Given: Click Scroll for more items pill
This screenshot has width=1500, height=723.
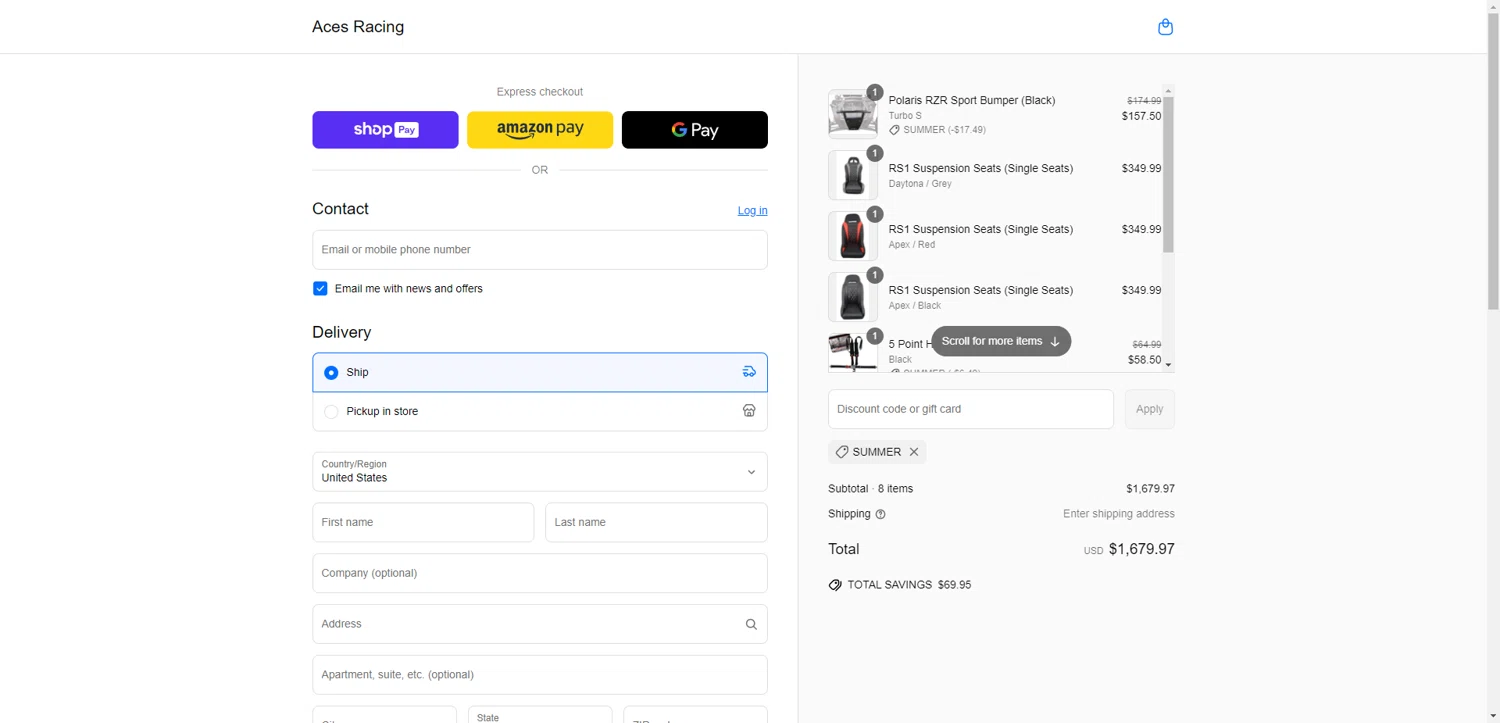Looking at the screenshot, I should pos(1001,341).
